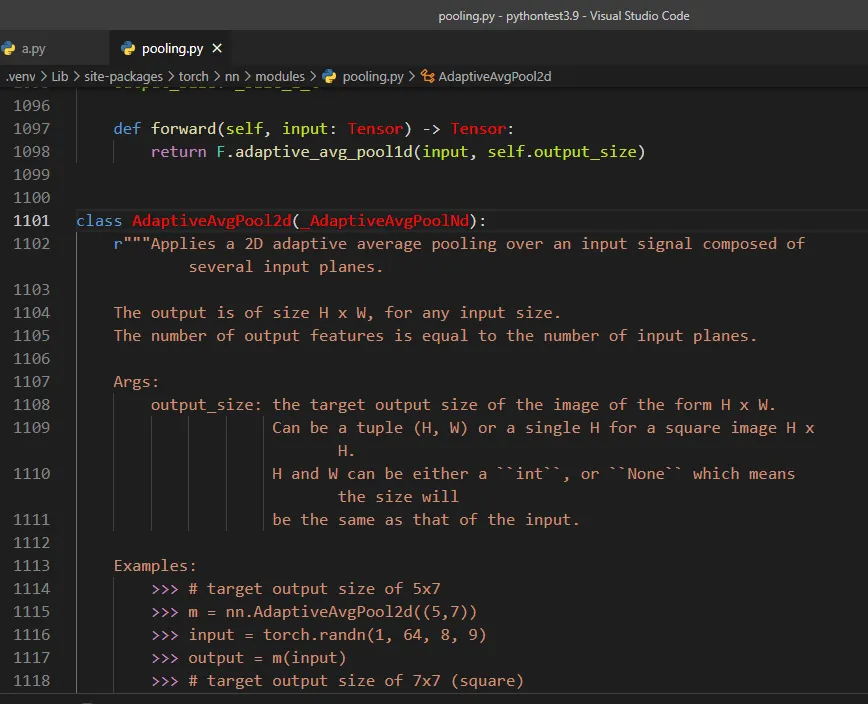Click line number 1101 in gutter

(32, 221)
